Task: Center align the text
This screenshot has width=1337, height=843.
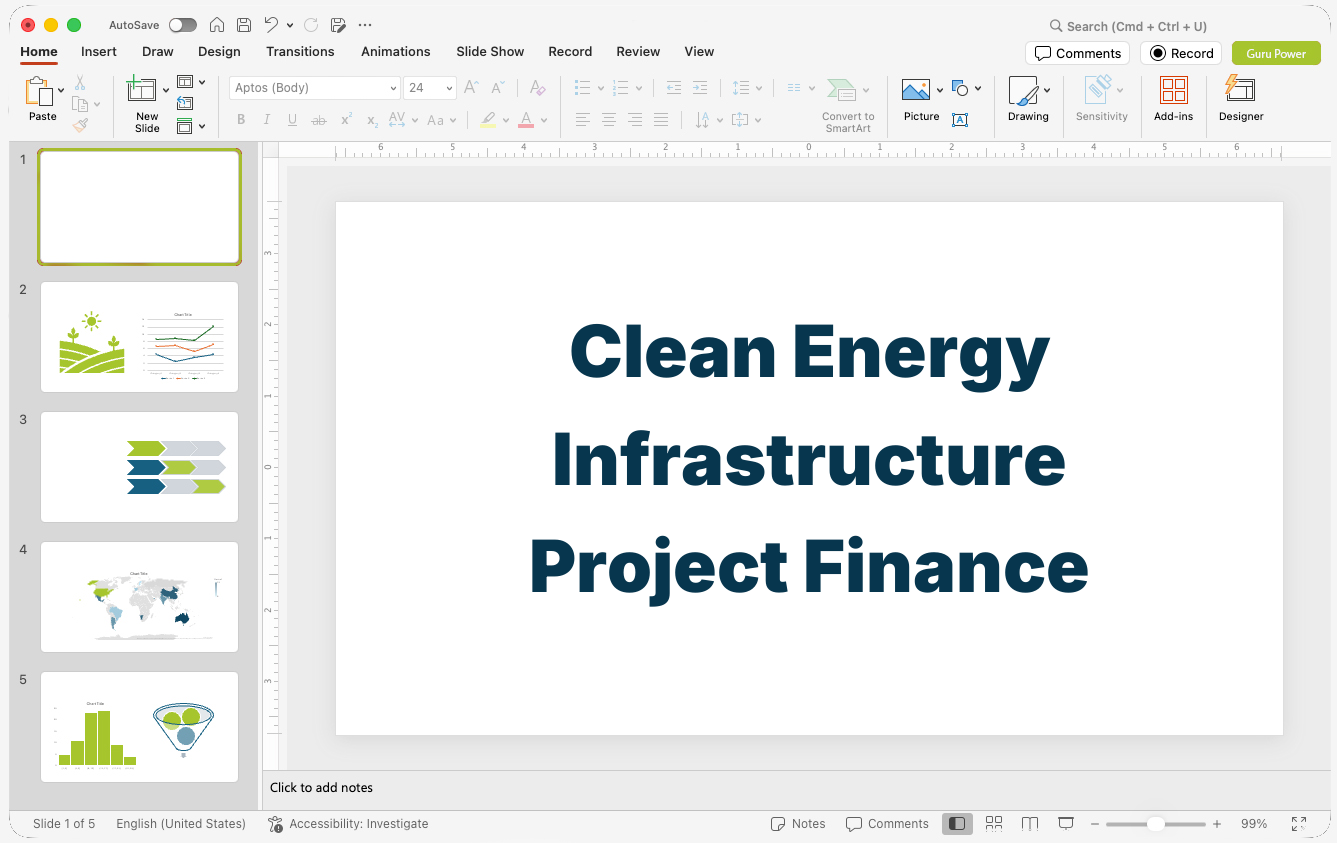Action: [609, 120]
